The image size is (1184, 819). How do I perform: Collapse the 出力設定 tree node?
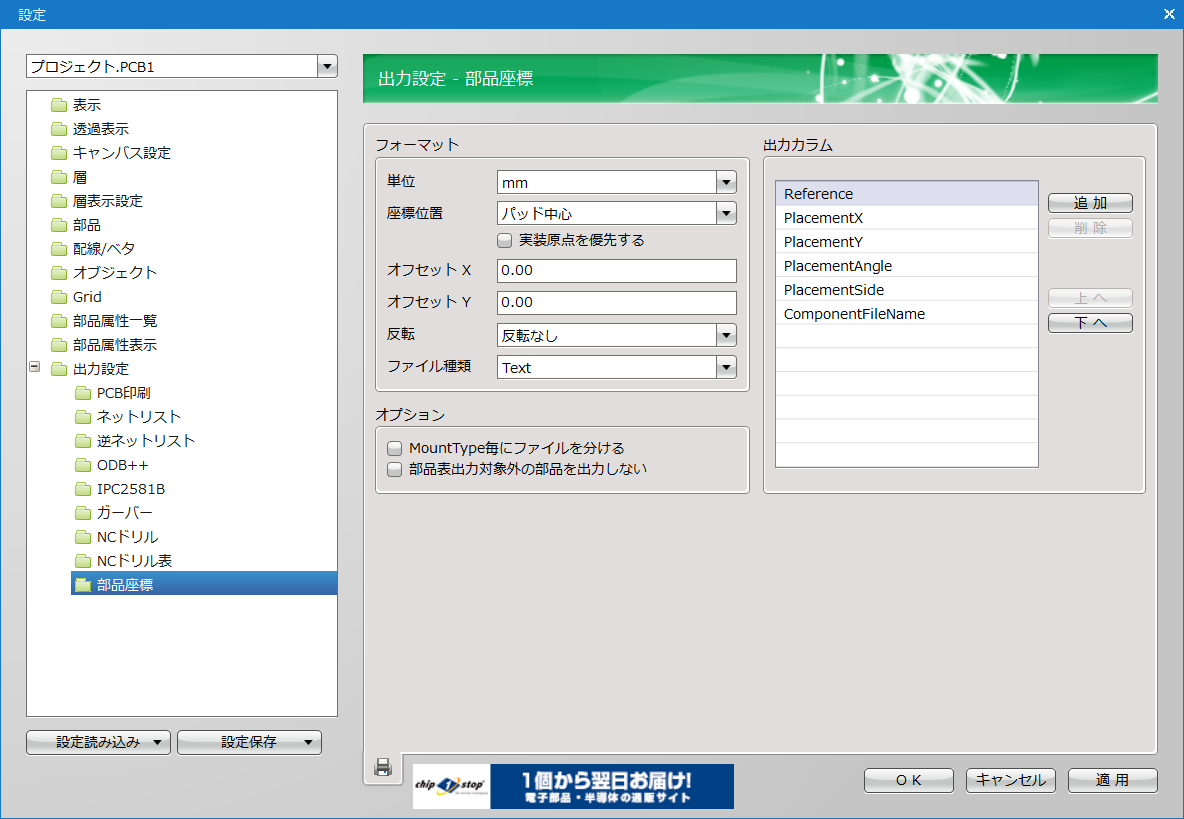point(35,368)
